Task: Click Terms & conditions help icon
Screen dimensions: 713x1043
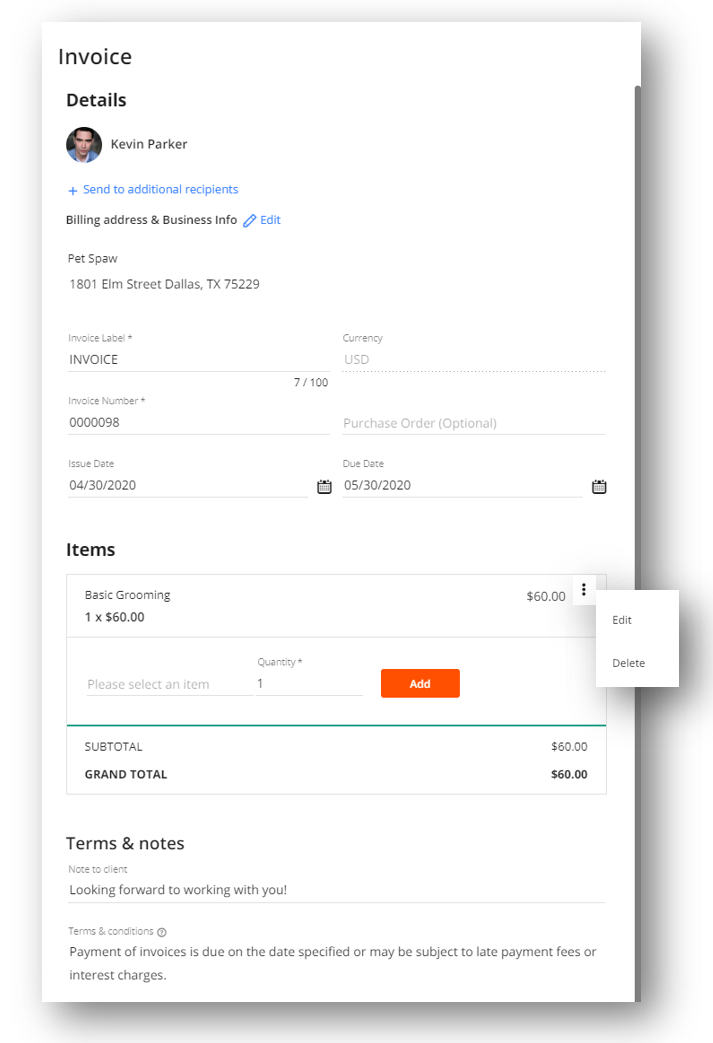Action: pyautogui.click(x=162, y=932)
